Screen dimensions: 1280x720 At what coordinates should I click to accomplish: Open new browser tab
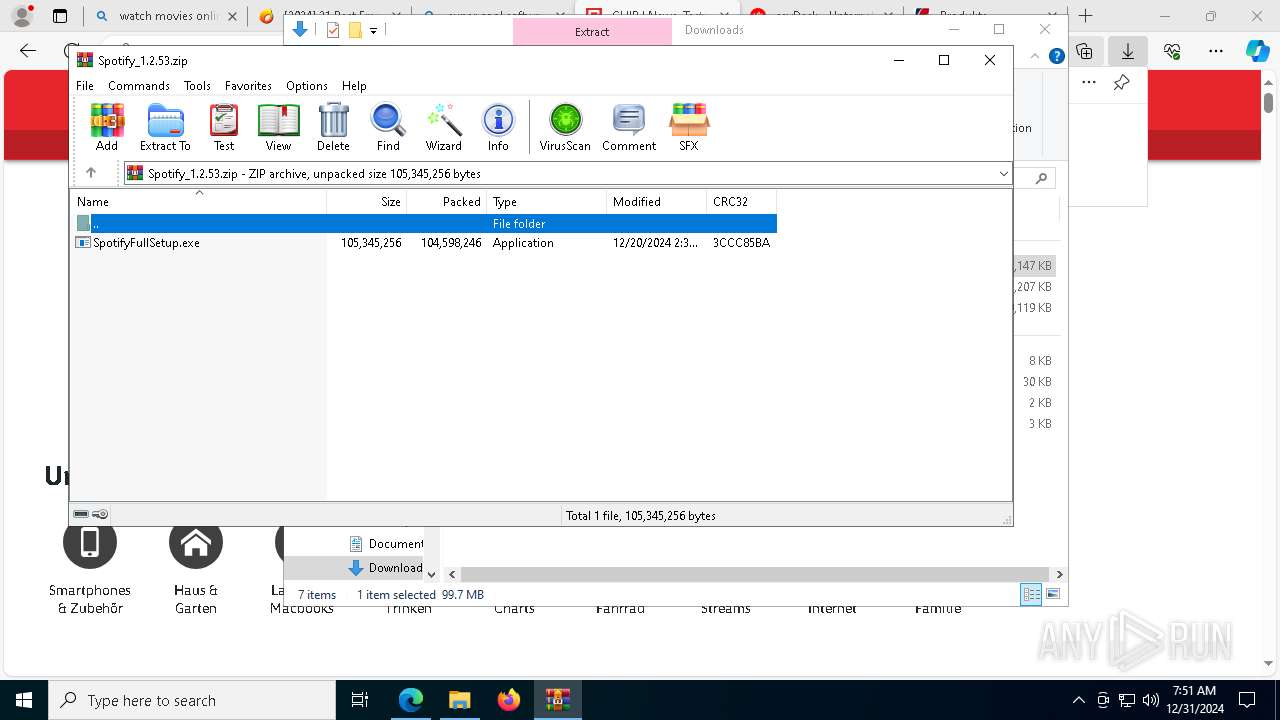[x=1086, y=16]
